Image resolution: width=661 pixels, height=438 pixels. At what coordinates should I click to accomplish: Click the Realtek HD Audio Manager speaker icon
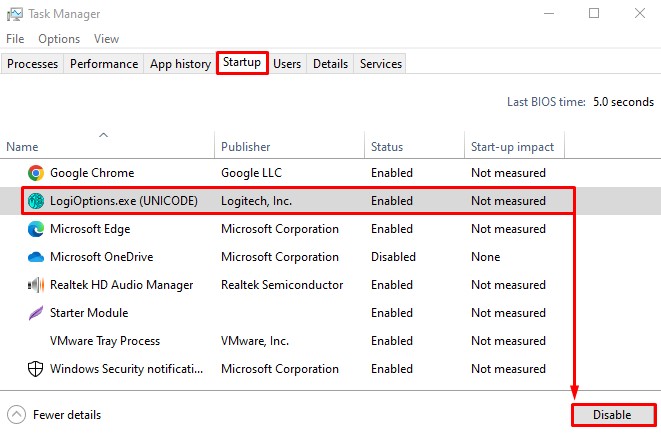[x=36, y=285]
